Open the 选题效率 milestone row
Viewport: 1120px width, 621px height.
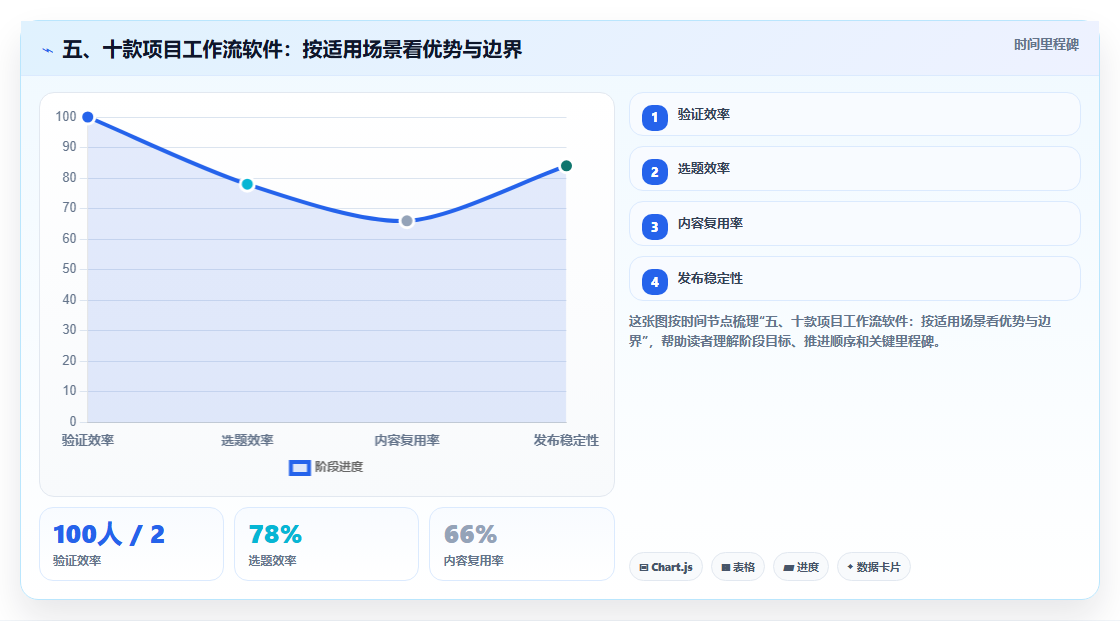tap(854, 169)
